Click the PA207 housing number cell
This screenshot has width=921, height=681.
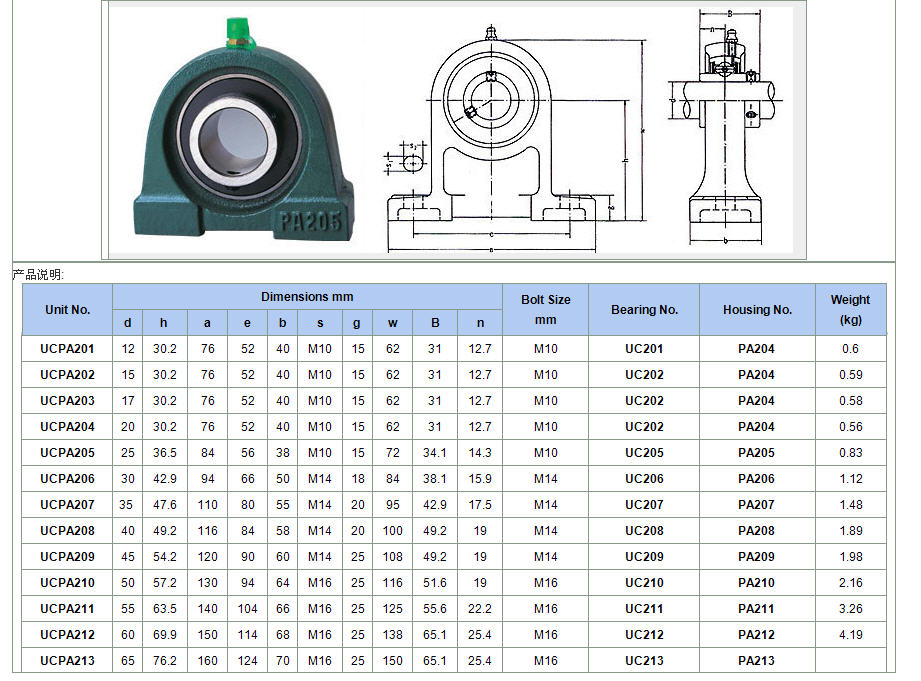(757, 504)
